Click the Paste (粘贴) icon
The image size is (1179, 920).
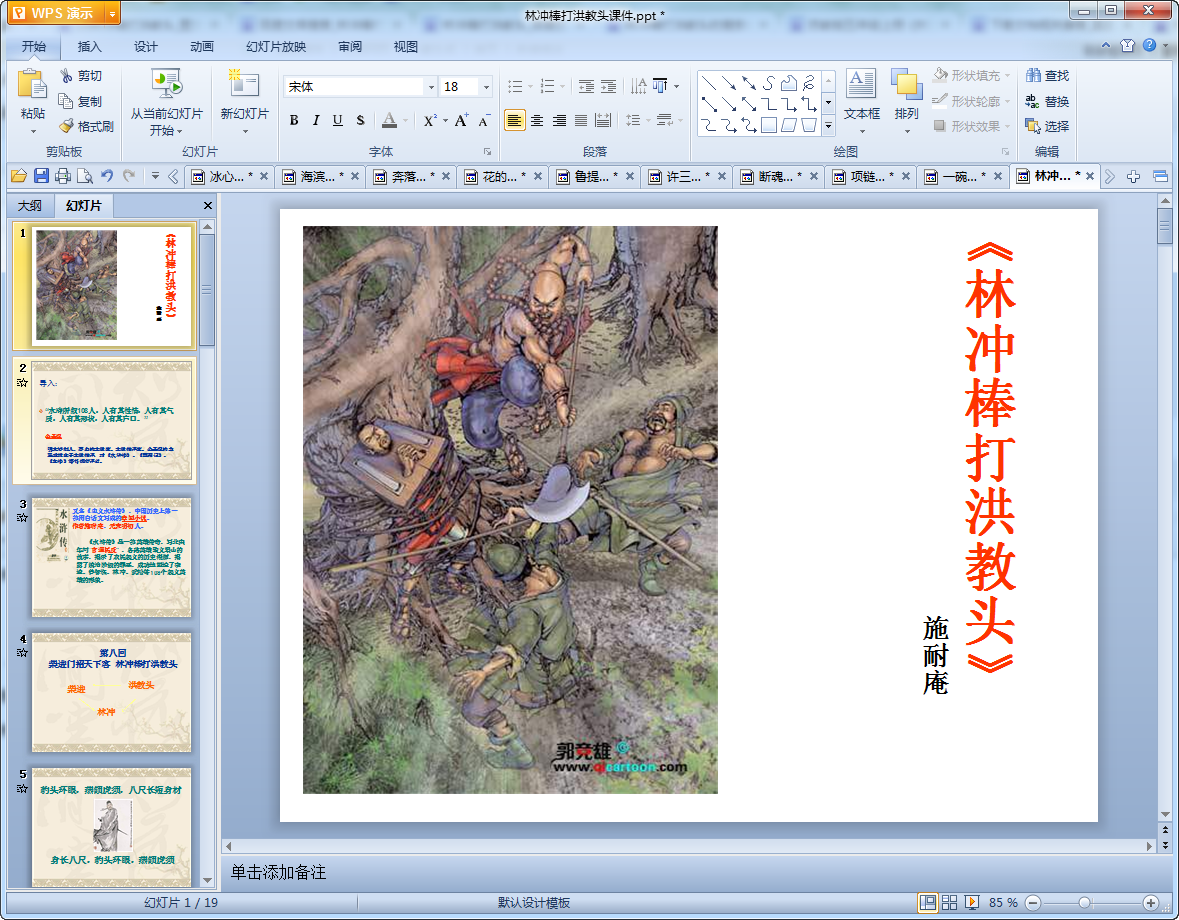pyautogui.click(x=32, y=84)
